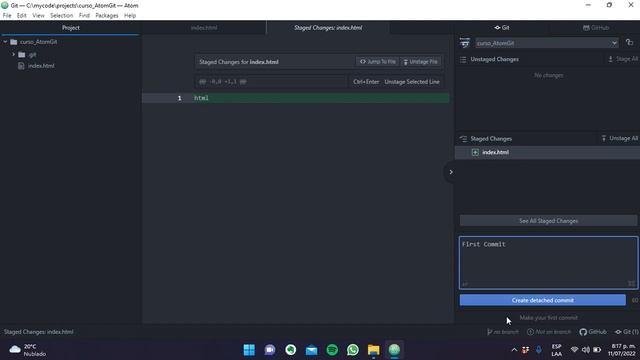The width and height of the screenshot is (640, 360).
Task: Open File Explorer from the taskbar
Action: coord(373,350)
